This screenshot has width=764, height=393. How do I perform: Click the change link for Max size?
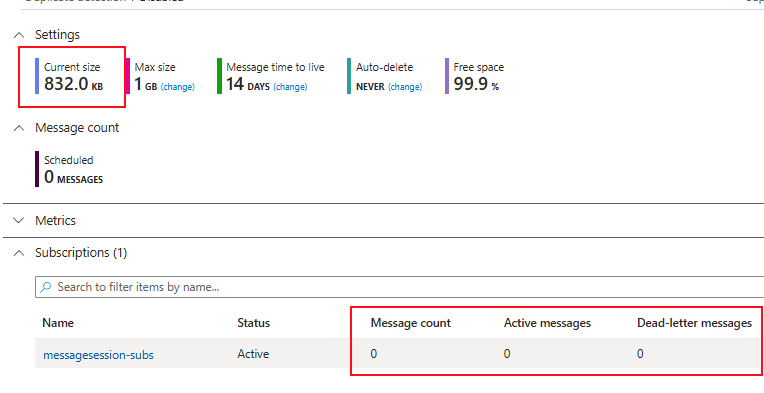[177, 87]
